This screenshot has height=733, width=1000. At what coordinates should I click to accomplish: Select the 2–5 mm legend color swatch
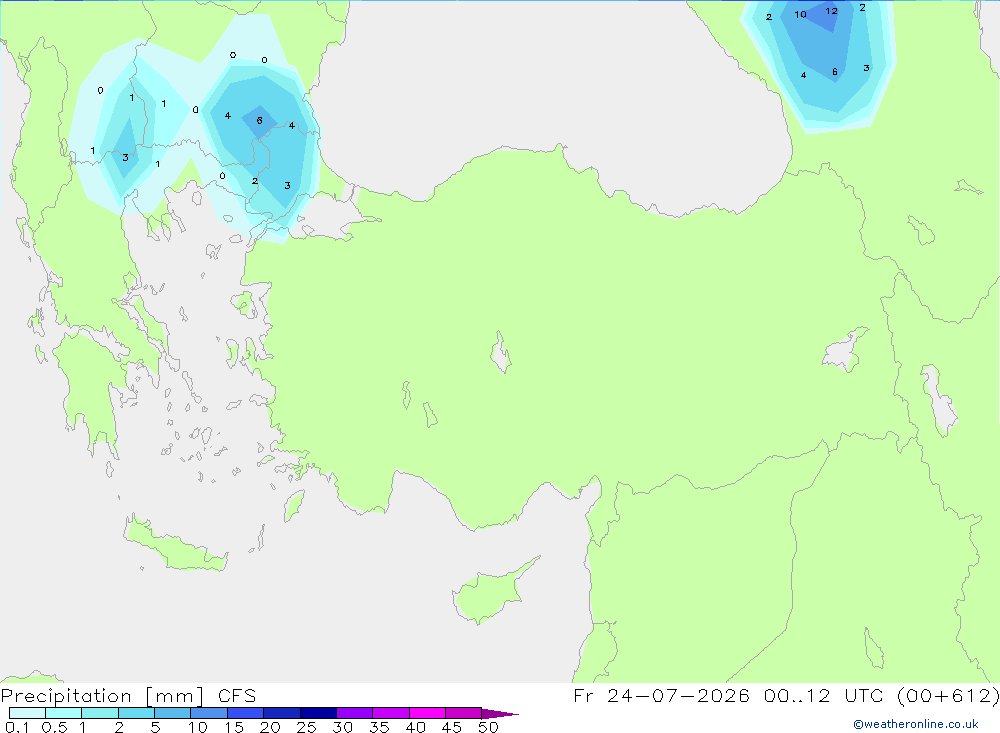point(136,713)
